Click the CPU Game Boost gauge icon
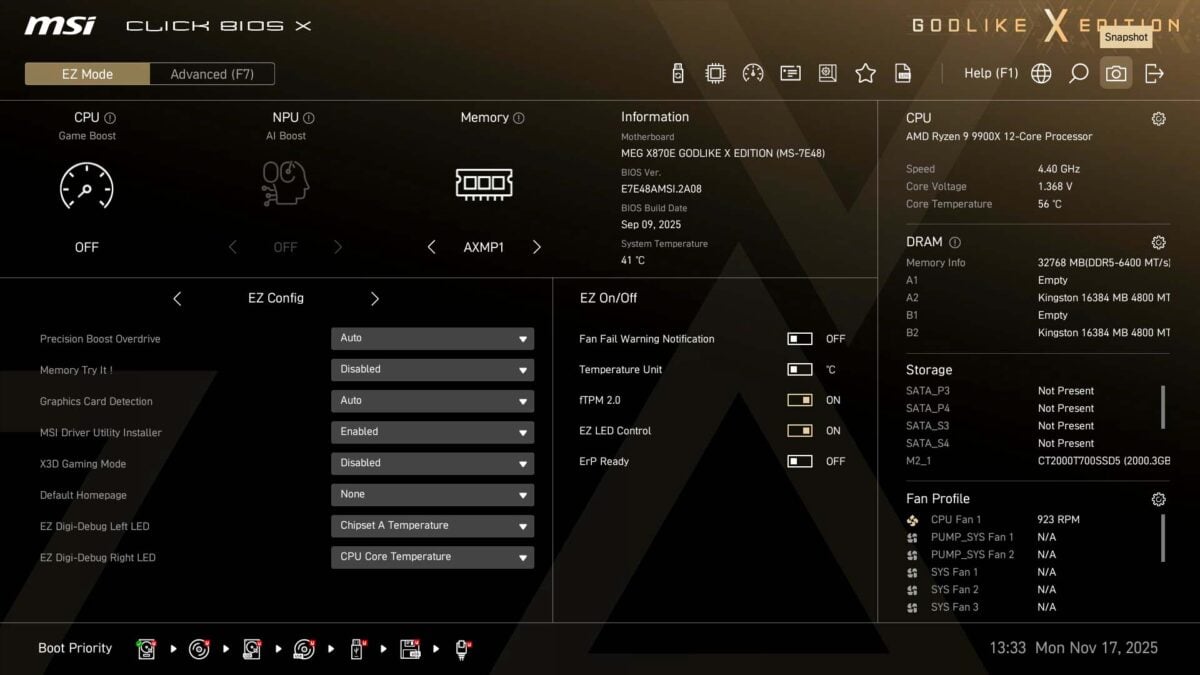The height and width of the screenshot is (675, 1200). pos(87,186)
